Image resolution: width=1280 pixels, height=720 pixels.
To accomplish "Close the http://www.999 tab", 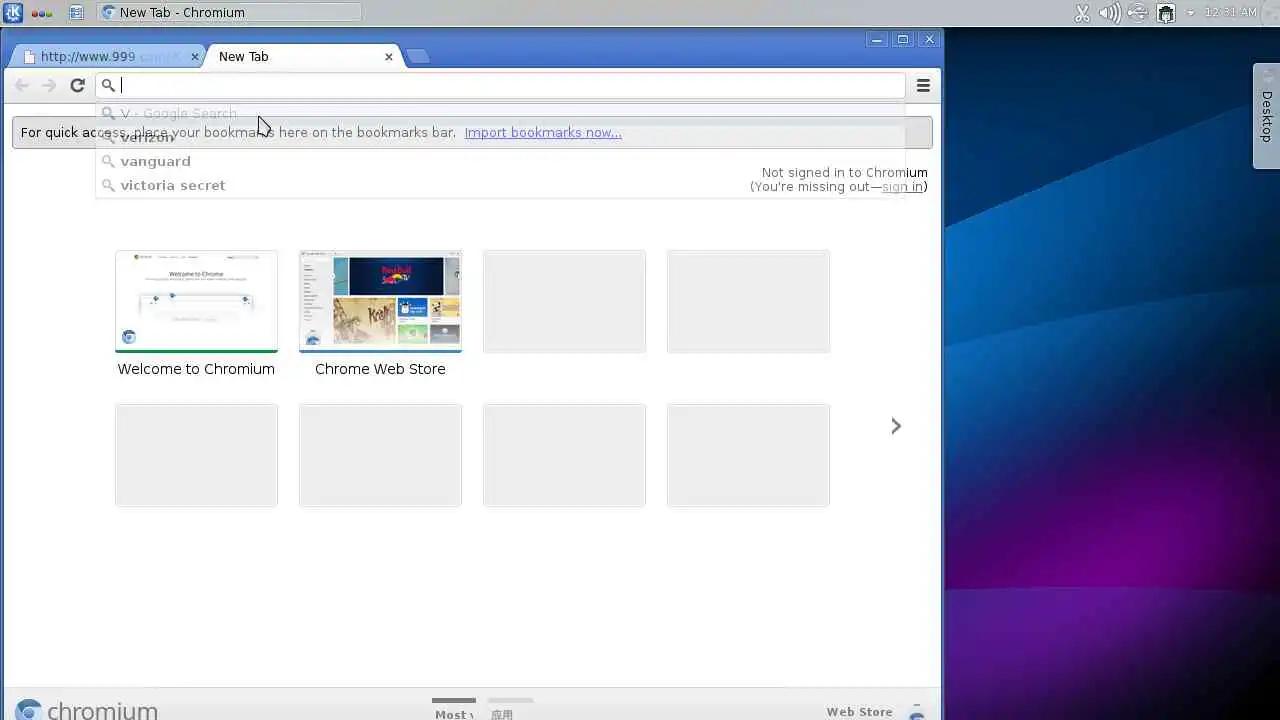I will pyautogui.click(x=194, y=57).
